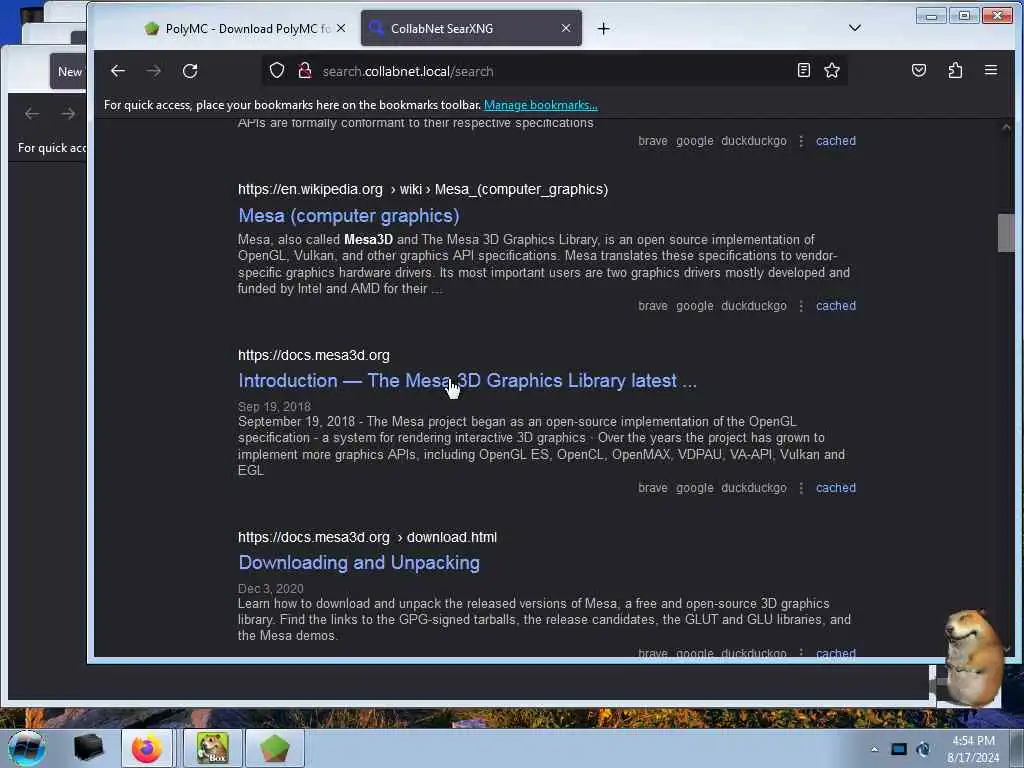Open the Windows Start orb
1024x768 pixels.
27,748
